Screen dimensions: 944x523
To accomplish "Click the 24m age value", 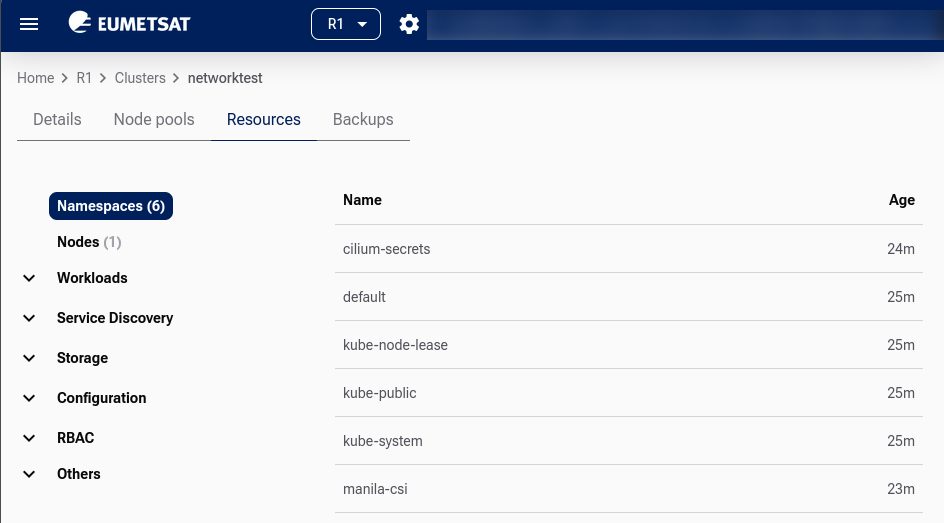I will (x=901, y=249).
